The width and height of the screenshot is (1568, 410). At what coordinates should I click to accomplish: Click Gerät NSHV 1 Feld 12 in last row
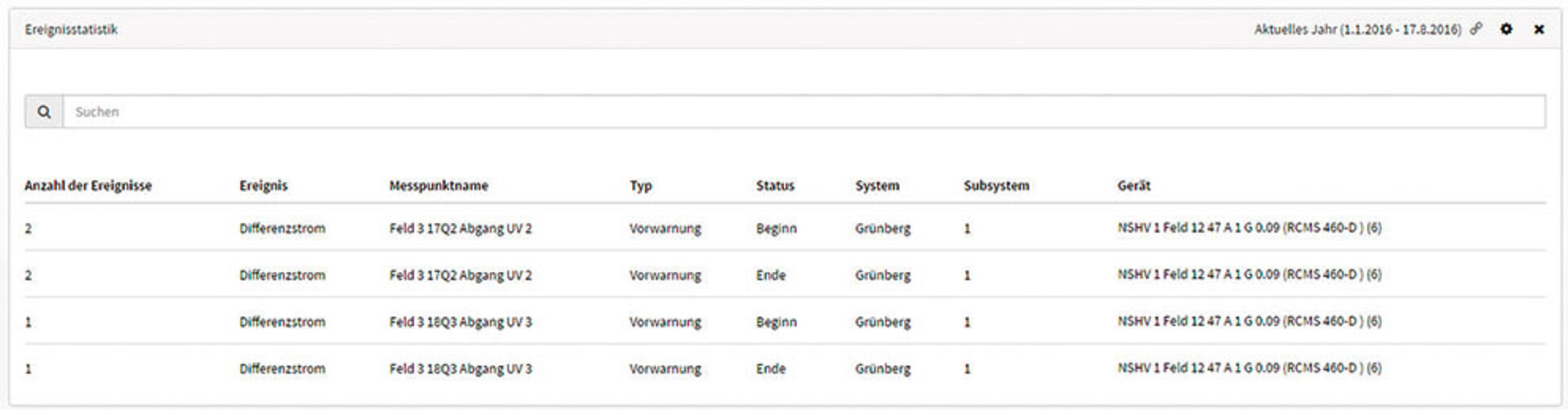tap(1249, 368)
